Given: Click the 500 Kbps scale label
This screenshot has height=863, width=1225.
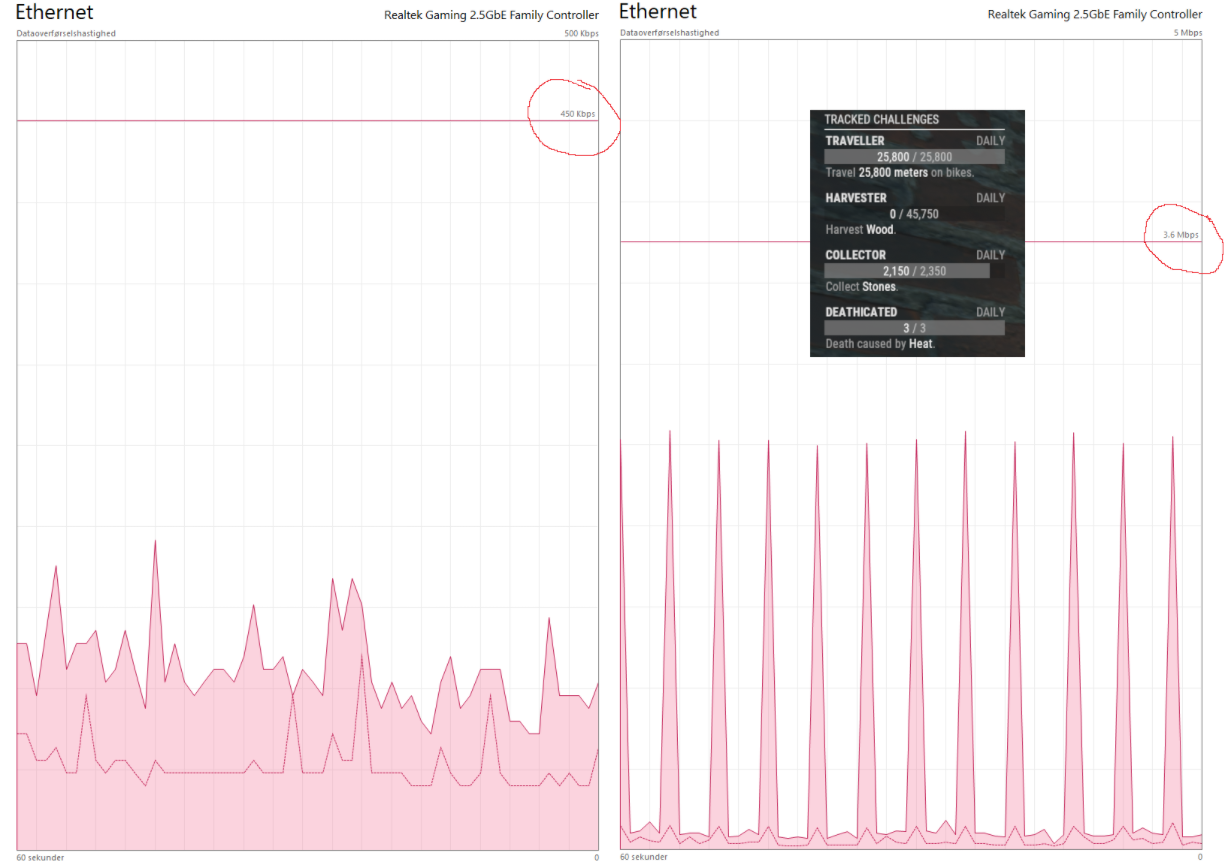Looking at the screenshot, I should (581, 33).
